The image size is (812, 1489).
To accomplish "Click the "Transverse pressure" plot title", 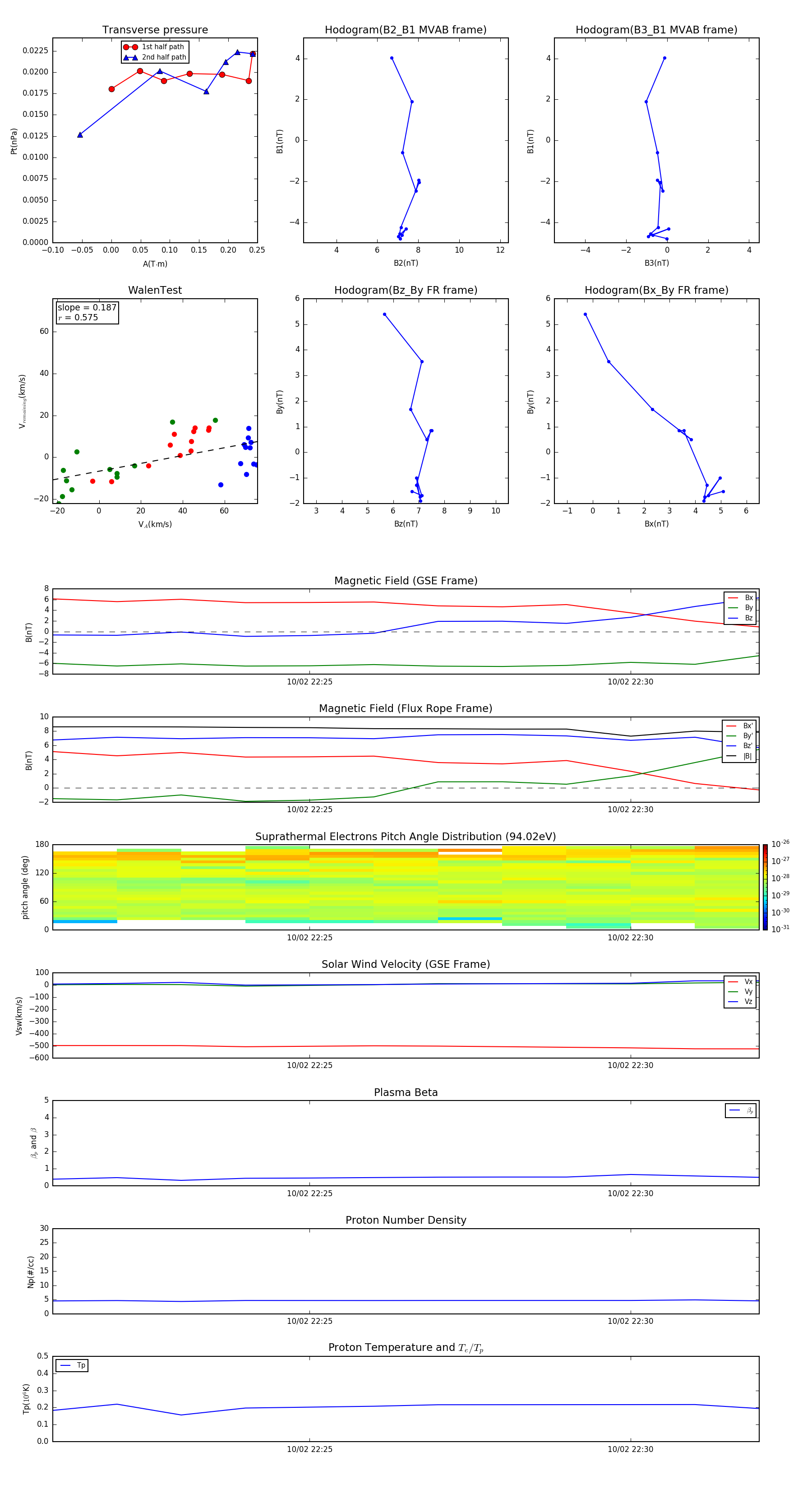I will pos(155,30).
